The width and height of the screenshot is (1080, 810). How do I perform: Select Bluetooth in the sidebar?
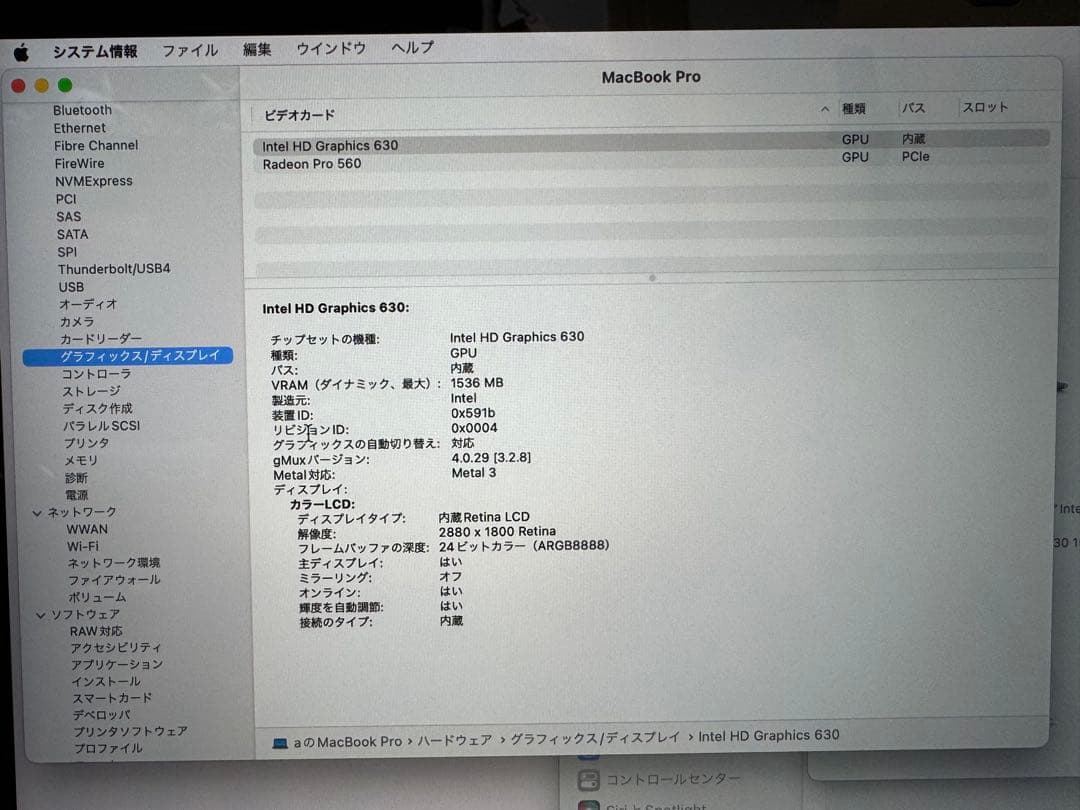coord(82,109)
